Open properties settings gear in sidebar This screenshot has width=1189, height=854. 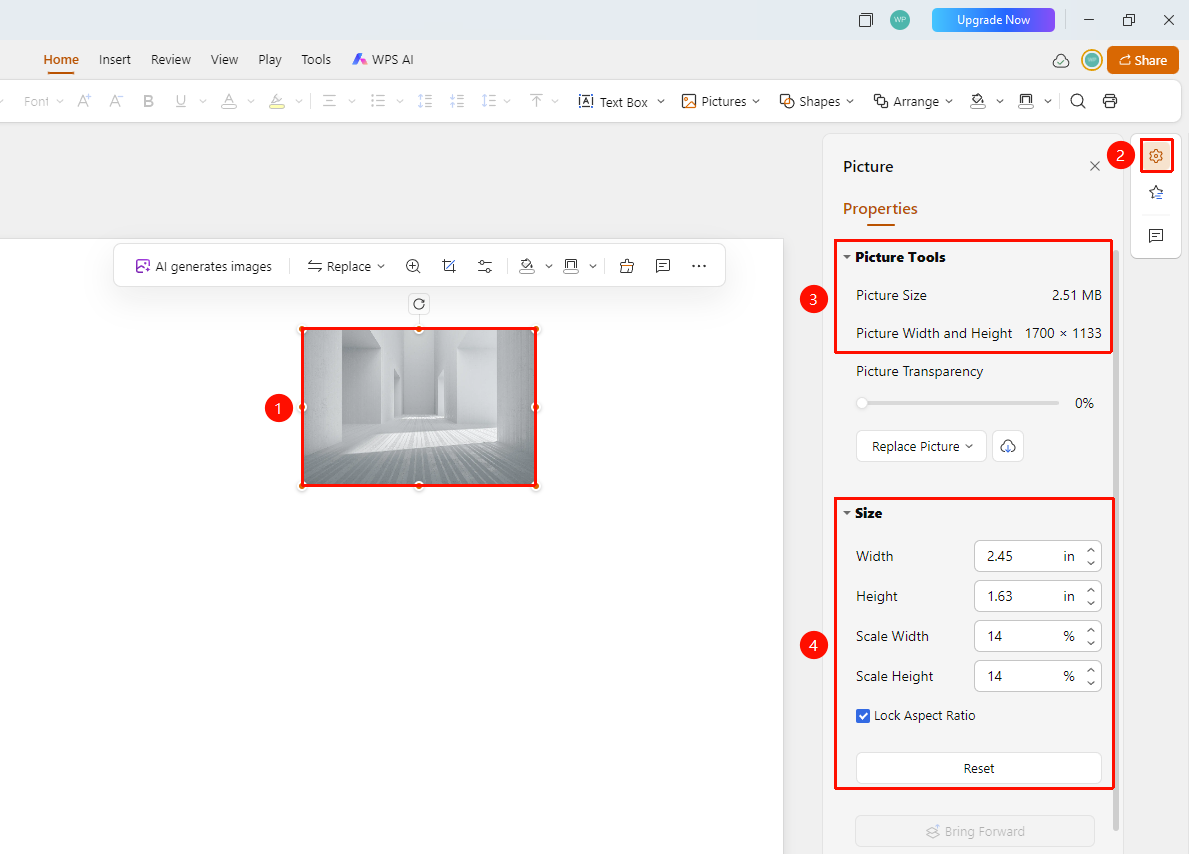click(1156, 155)
